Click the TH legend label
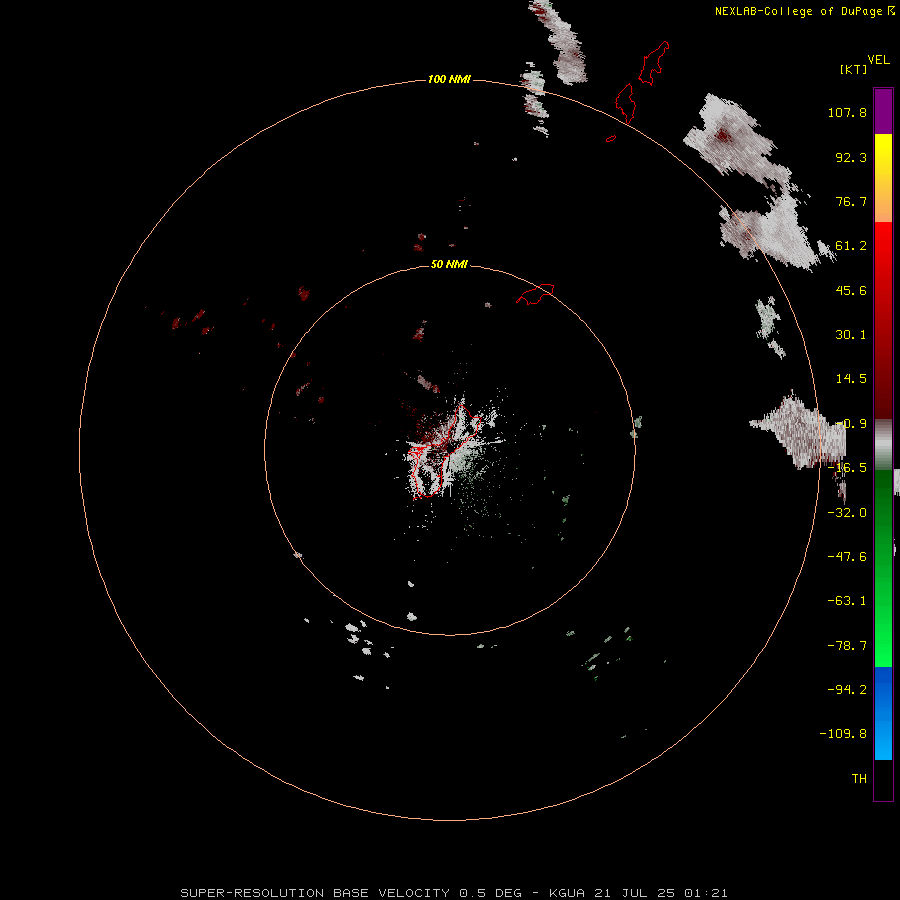 [859, 779]
